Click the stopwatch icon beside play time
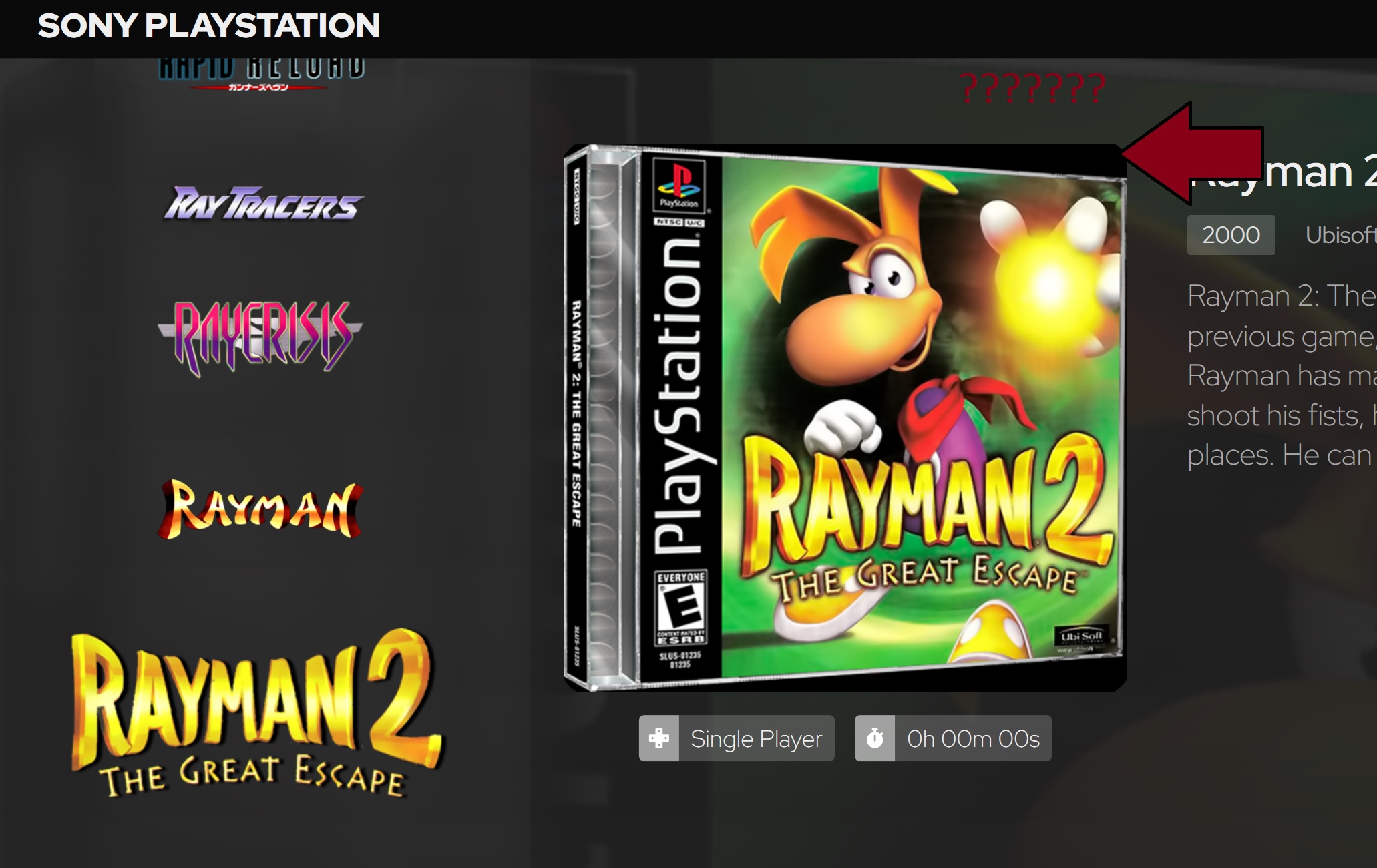1377x868 pixels. [x=875, y=738]
